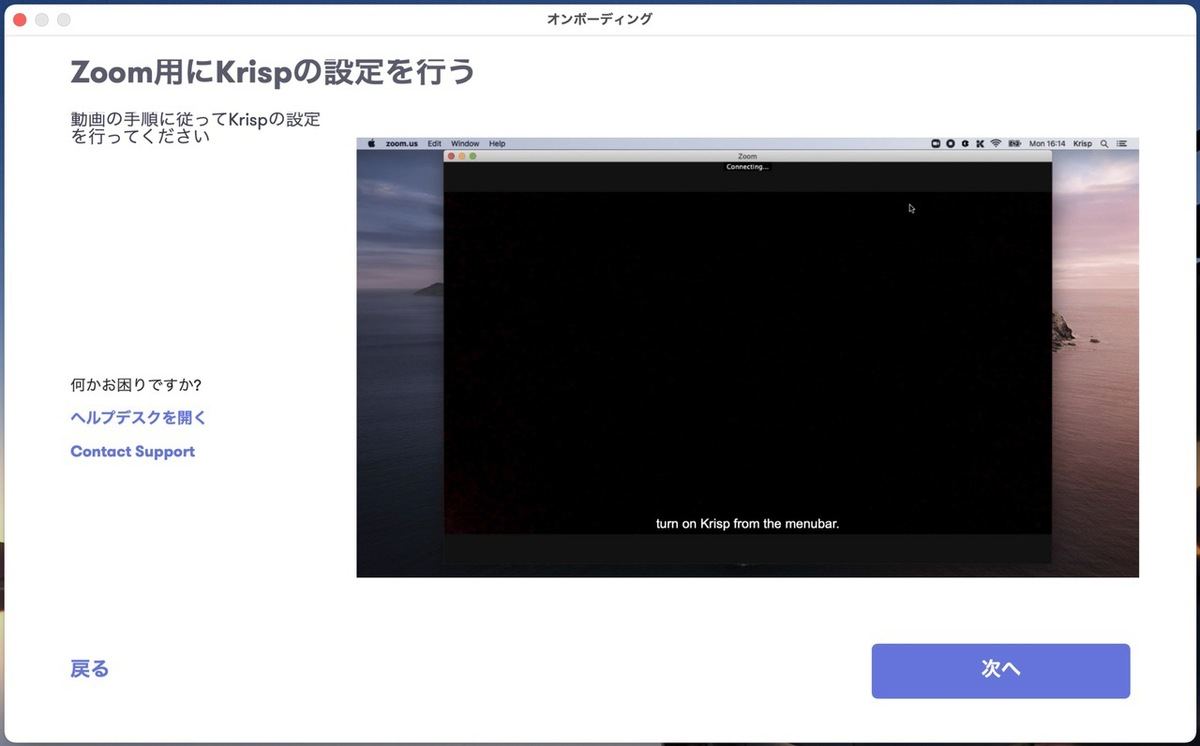Click the Krisp K icon in video menu bar
Viewport: 1200px width, 746px height.
click(980, 144)
